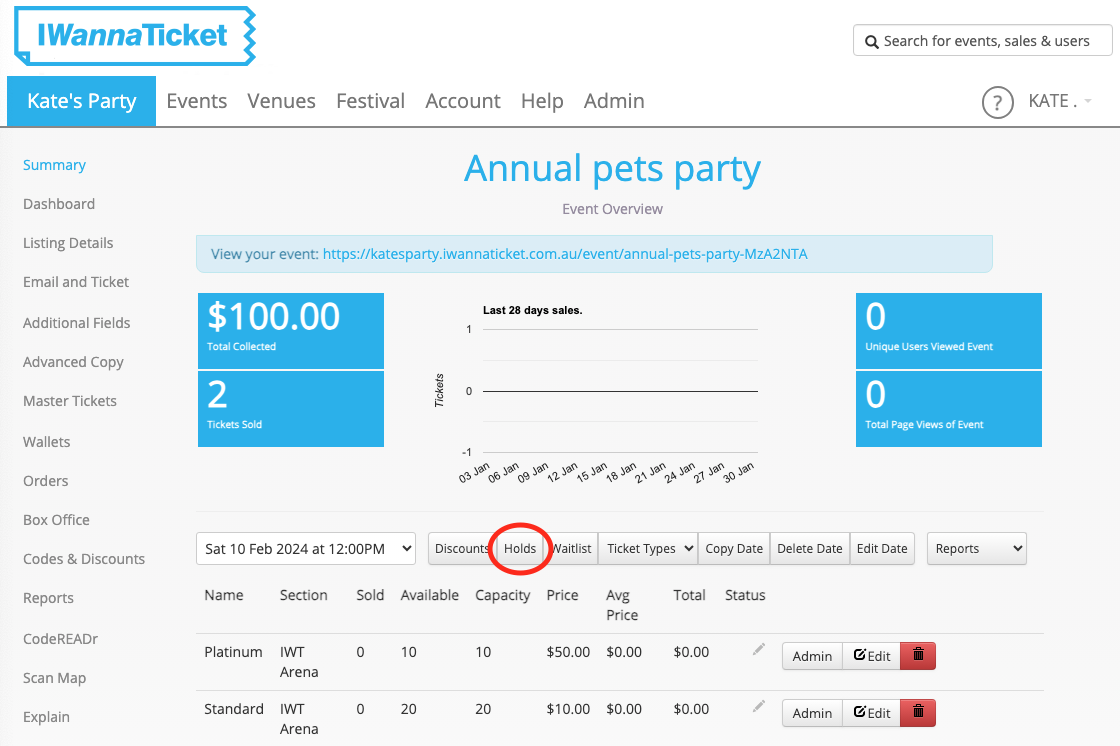Follow the annual-pets-party event link
Image resolution: width=1120 pixels, height=746 pixels.
coord(563,253)
